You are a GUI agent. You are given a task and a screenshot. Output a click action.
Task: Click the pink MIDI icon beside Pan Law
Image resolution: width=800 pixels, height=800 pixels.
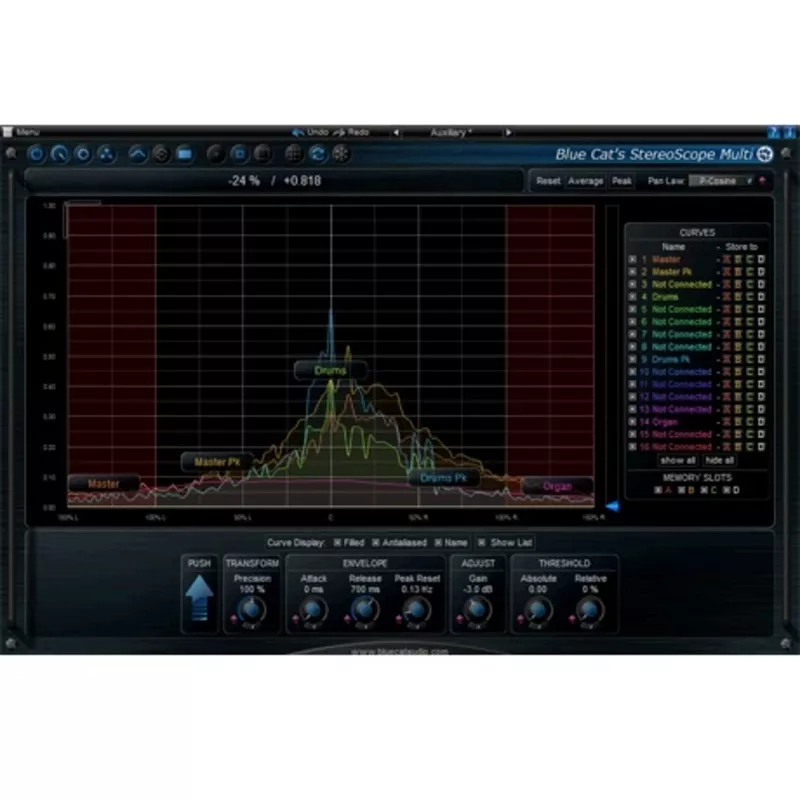[763, 181]
